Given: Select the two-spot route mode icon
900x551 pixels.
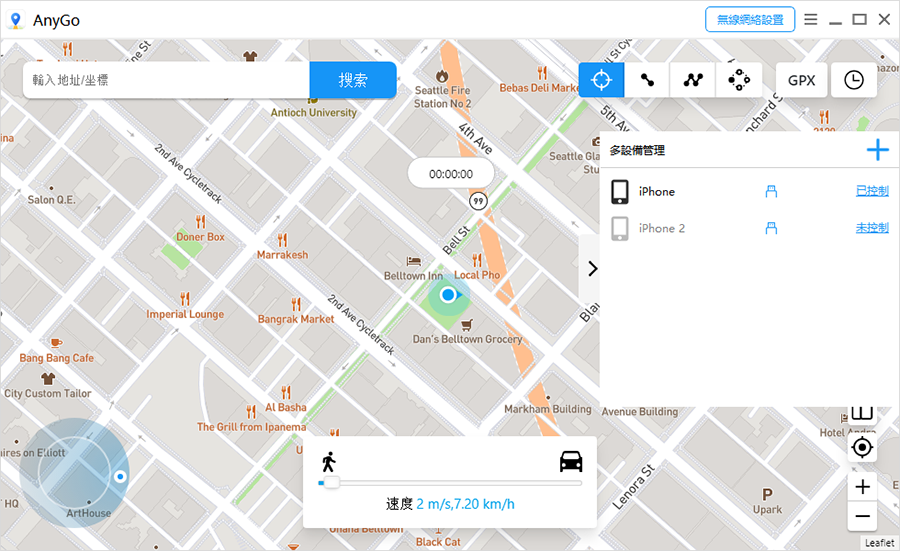Looking at the screenshot, I should coord(647,80).
